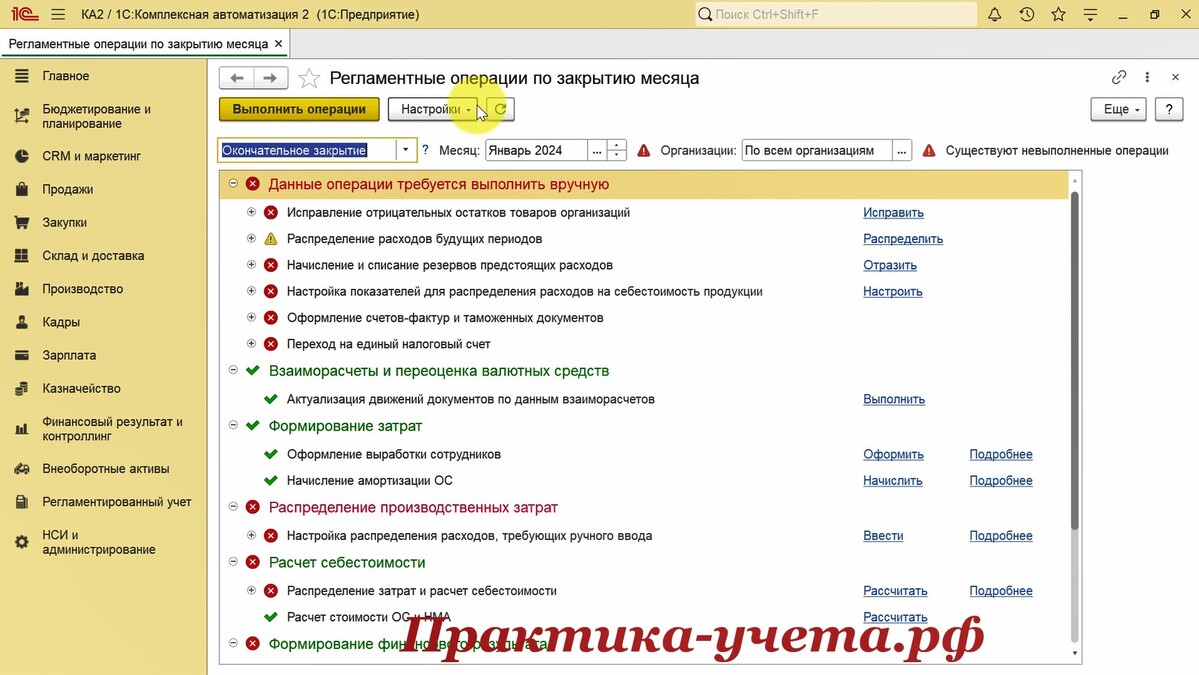Click the Распределить link

(903, 239)
